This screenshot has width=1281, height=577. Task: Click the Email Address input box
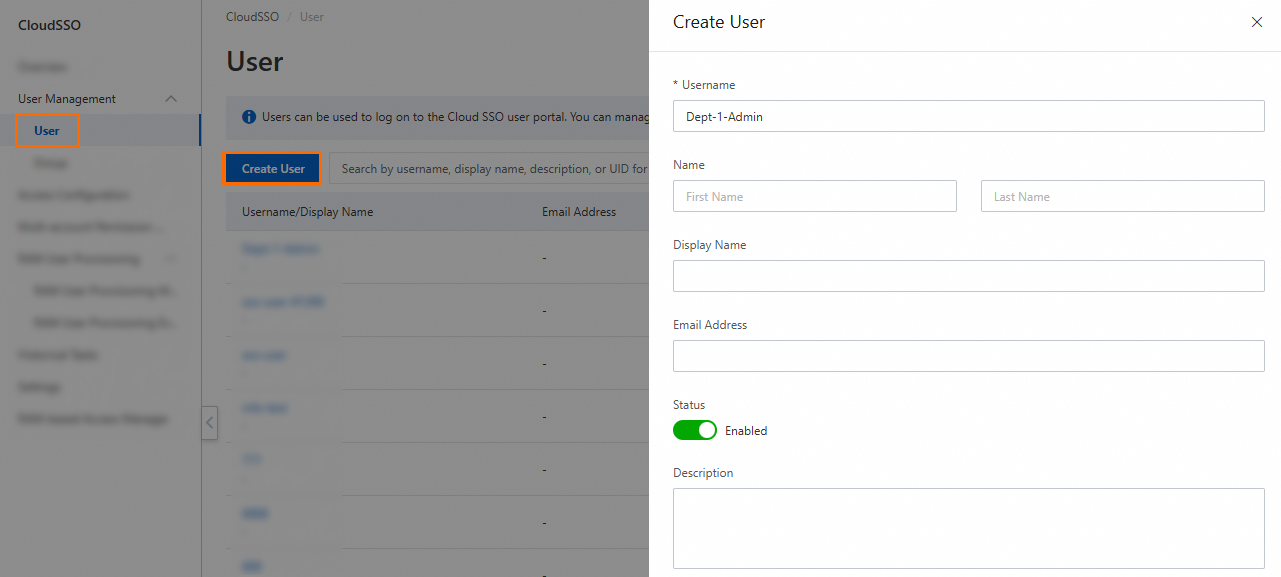[x=968, y=356]
